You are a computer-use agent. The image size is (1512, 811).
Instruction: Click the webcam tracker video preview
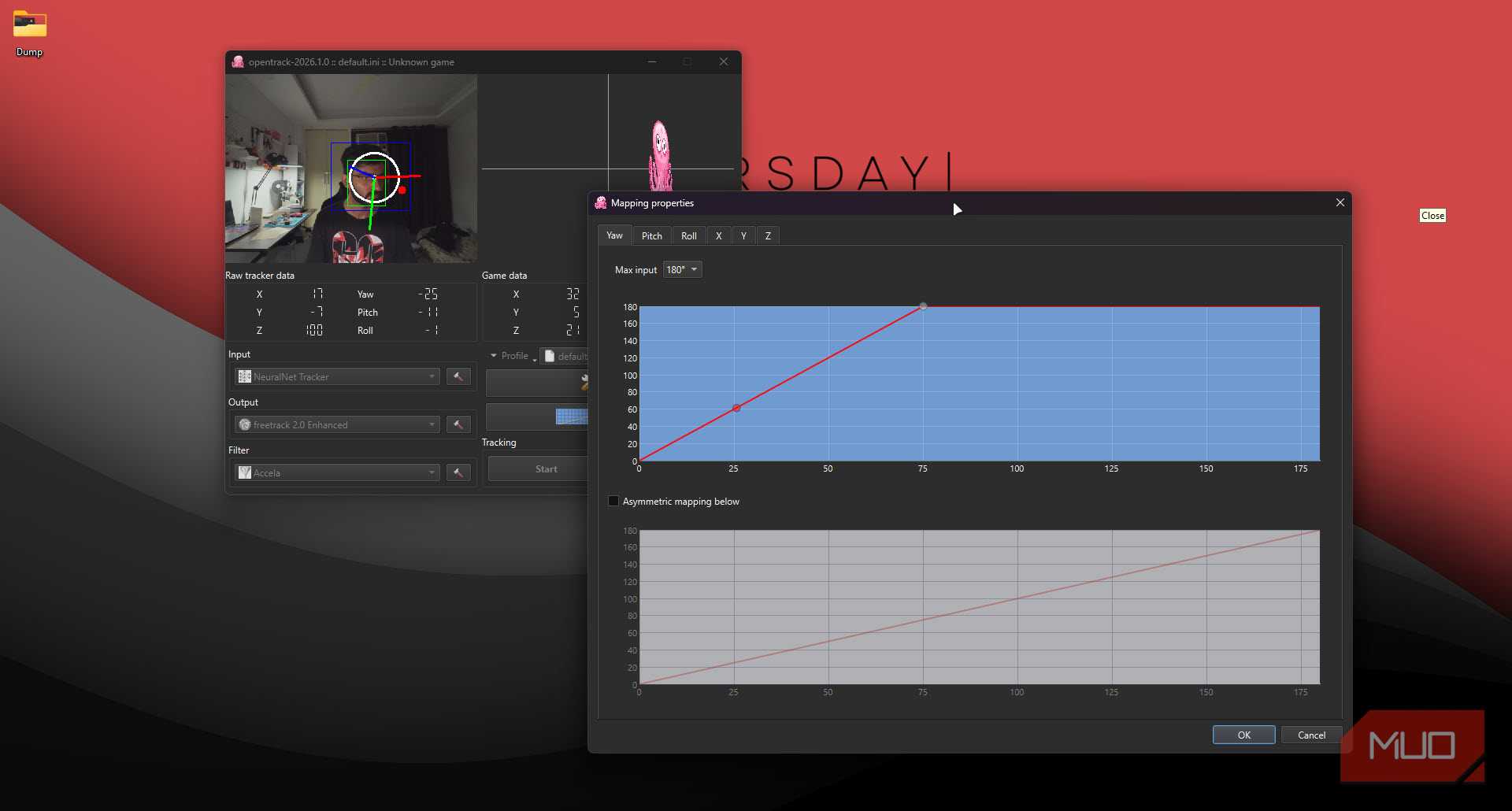tap(351, 168)
